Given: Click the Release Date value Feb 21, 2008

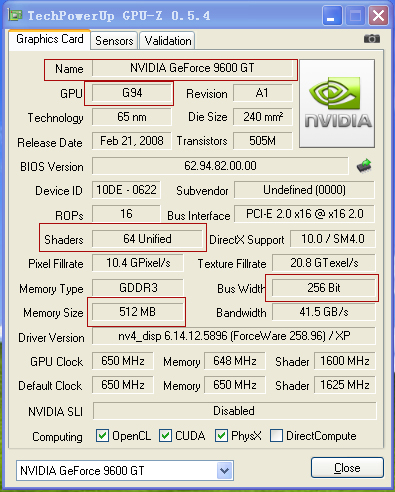Looking at the screenshot, I should pos(132,141).
